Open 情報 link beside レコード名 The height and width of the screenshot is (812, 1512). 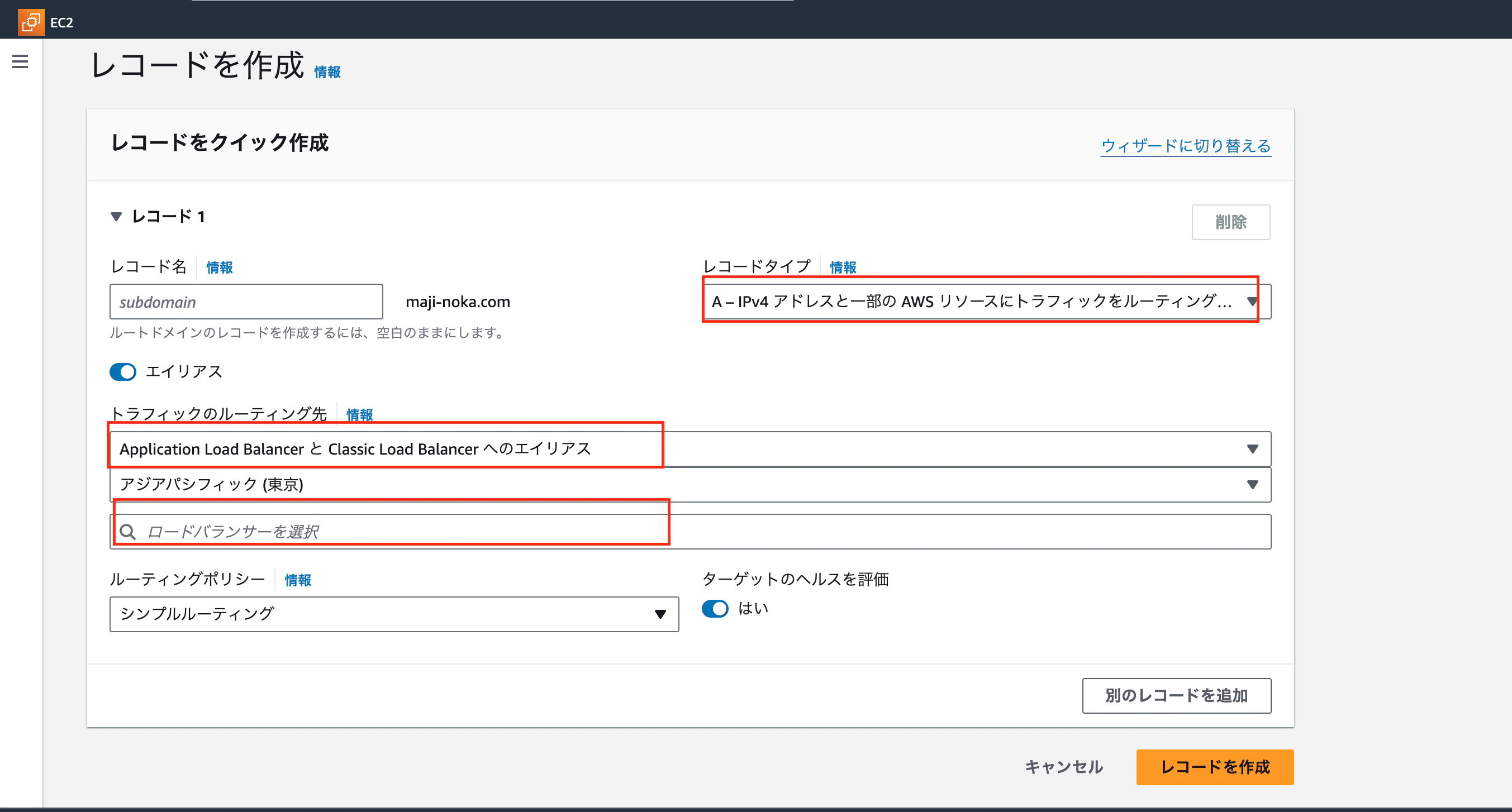pyautogui.click(x=220, y=268)
